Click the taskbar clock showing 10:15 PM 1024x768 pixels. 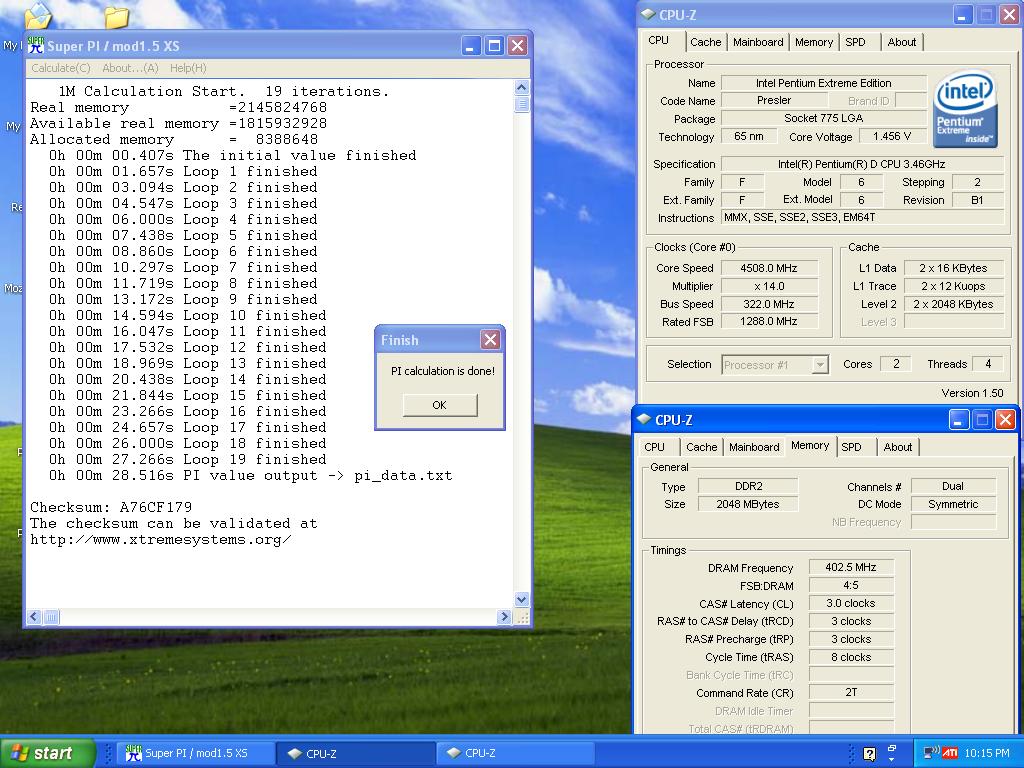tap(987, 753)
